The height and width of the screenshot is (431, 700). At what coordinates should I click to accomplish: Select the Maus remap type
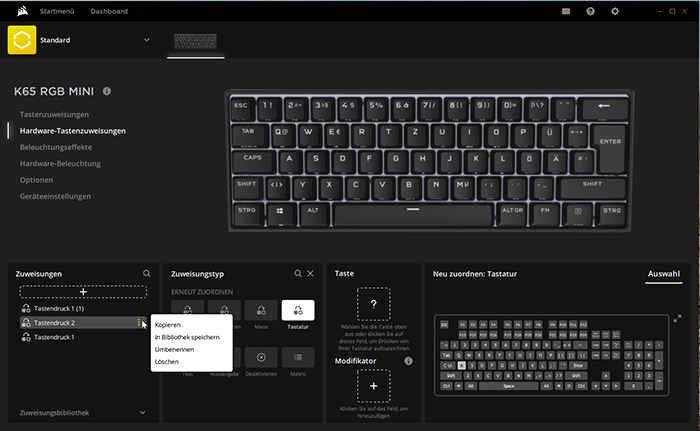pos(261,310)
